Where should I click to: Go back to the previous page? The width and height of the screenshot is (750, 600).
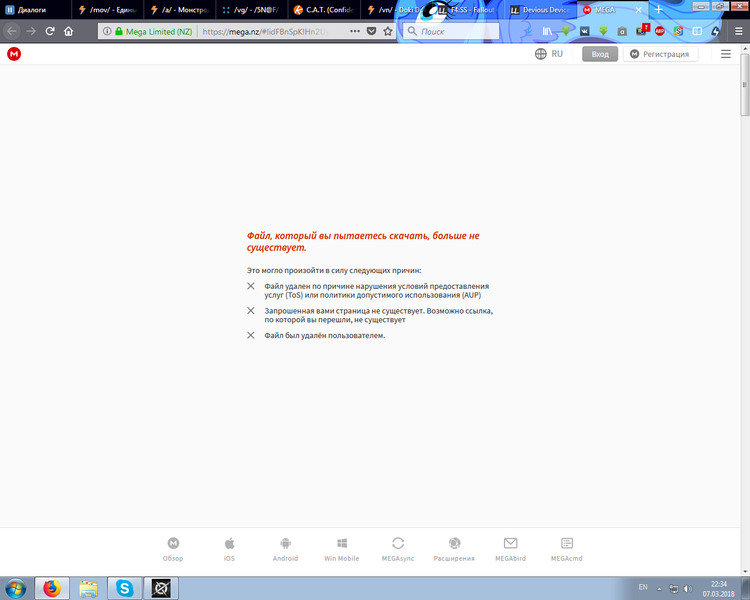12,31
